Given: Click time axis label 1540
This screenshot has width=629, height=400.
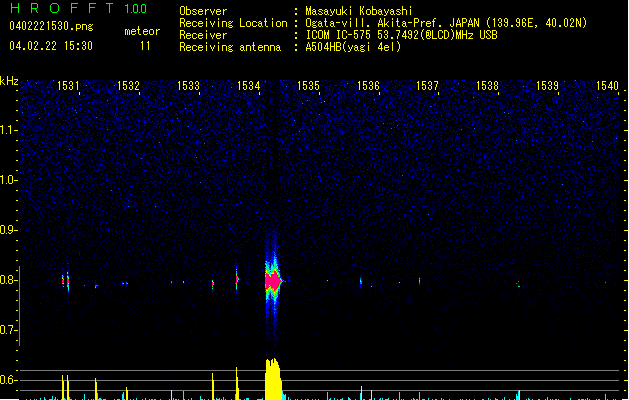Looking at the screenshot, I should click(607, 86).
